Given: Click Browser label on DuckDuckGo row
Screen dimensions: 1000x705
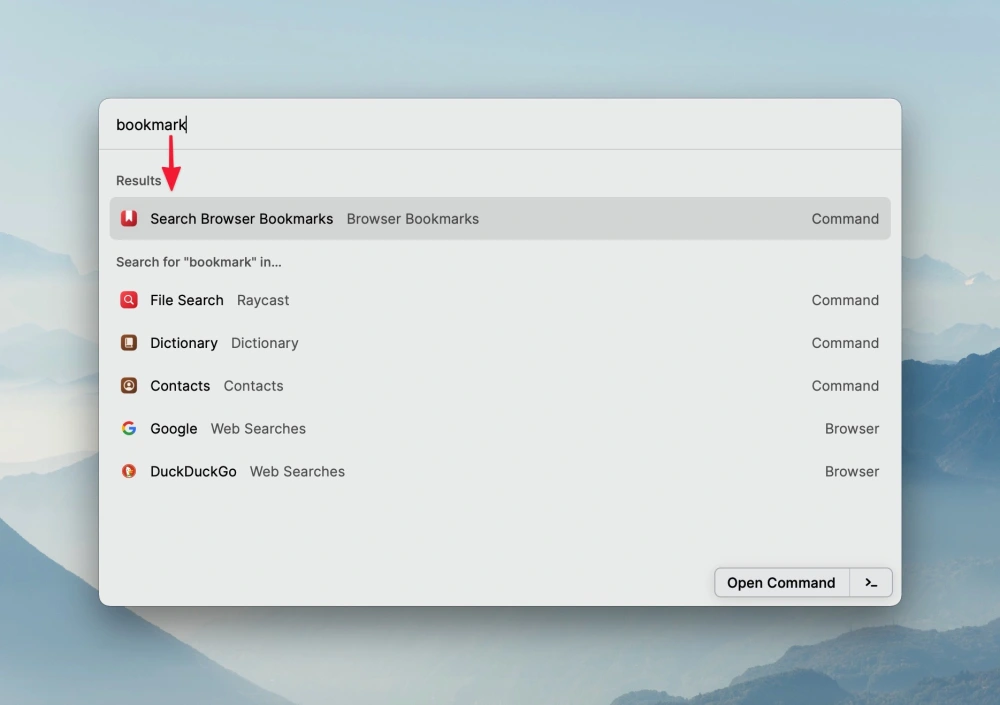Looking at the screenshot, I should coord(852,471).
